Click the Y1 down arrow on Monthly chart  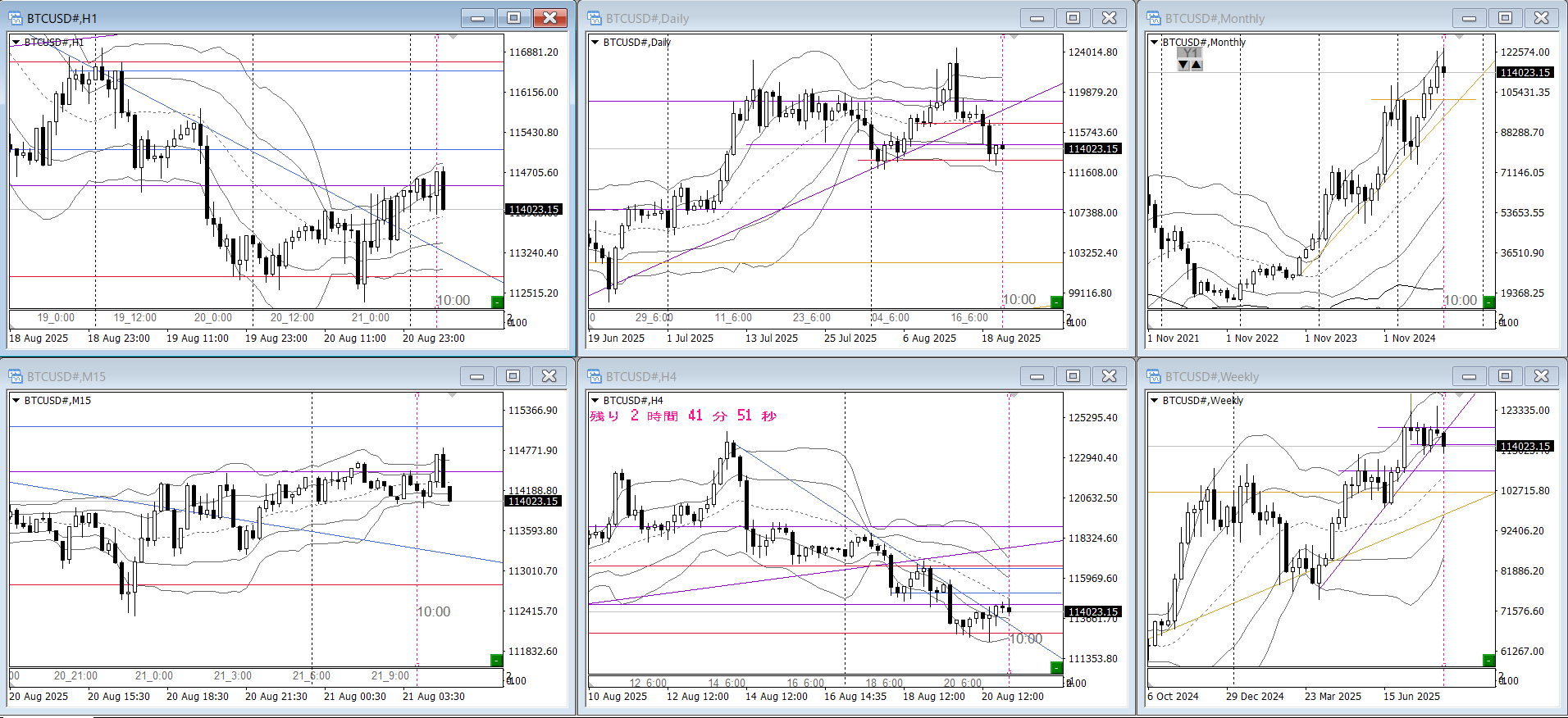1183,65
